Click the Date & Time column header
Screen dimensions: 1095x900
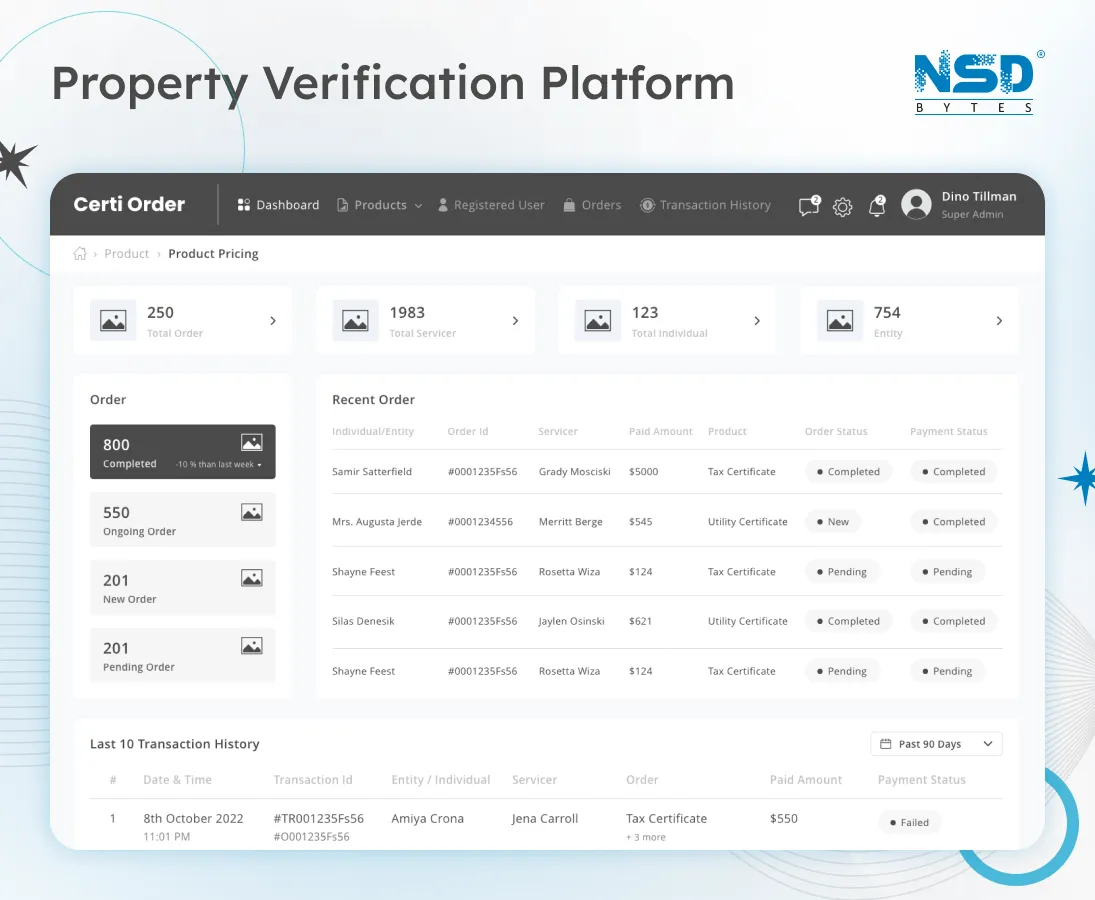tap(177, 780)
